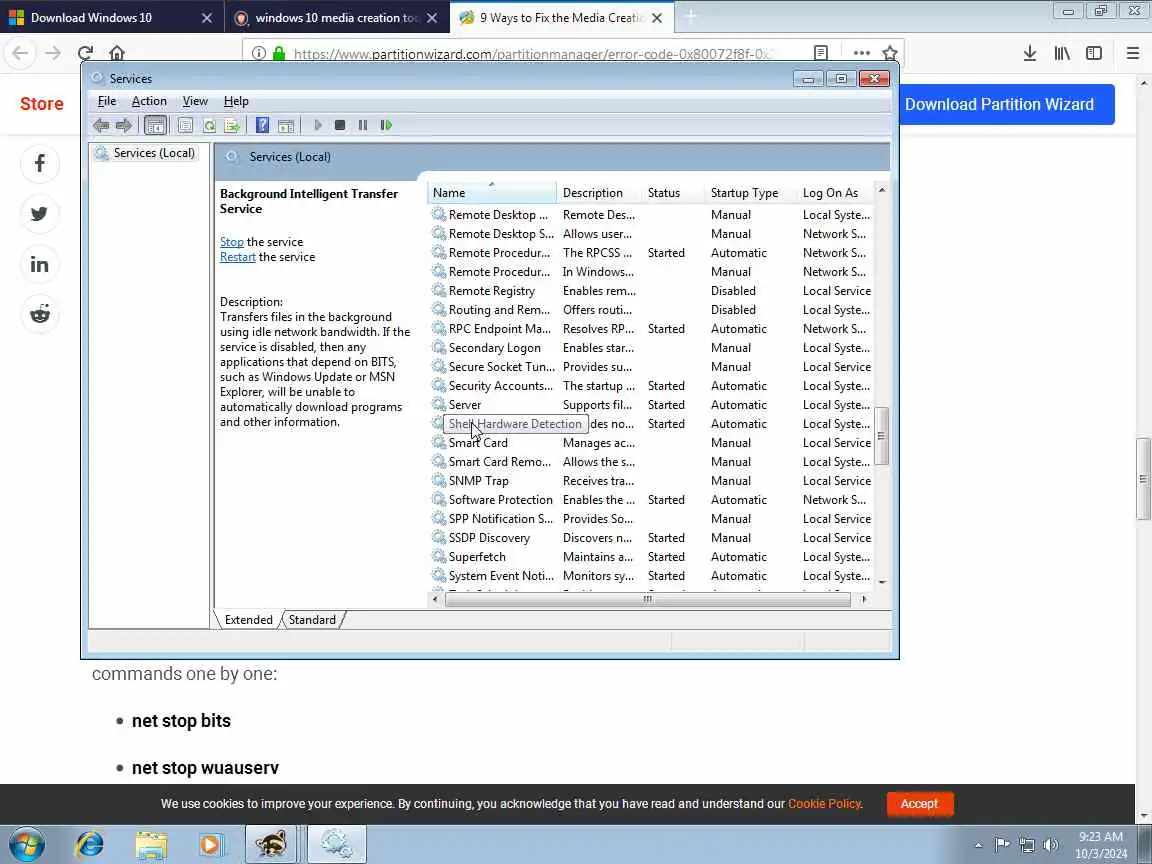Open new tab plus button

coord(690,17)
